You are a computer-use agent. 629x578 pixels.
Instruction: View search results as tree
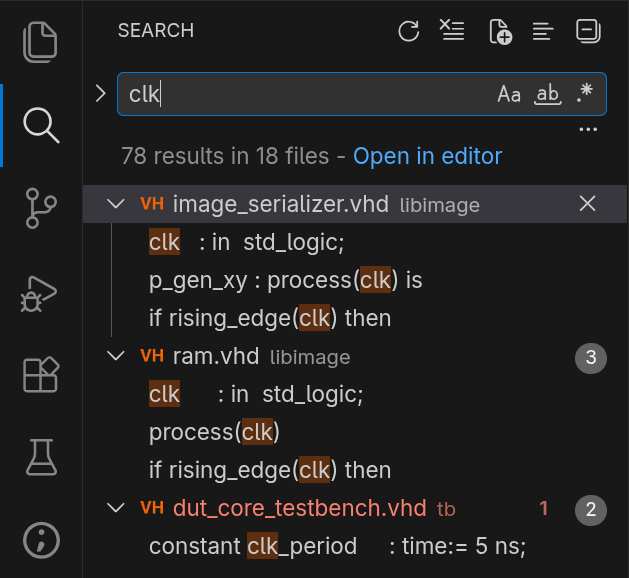[x=543, y=31]
